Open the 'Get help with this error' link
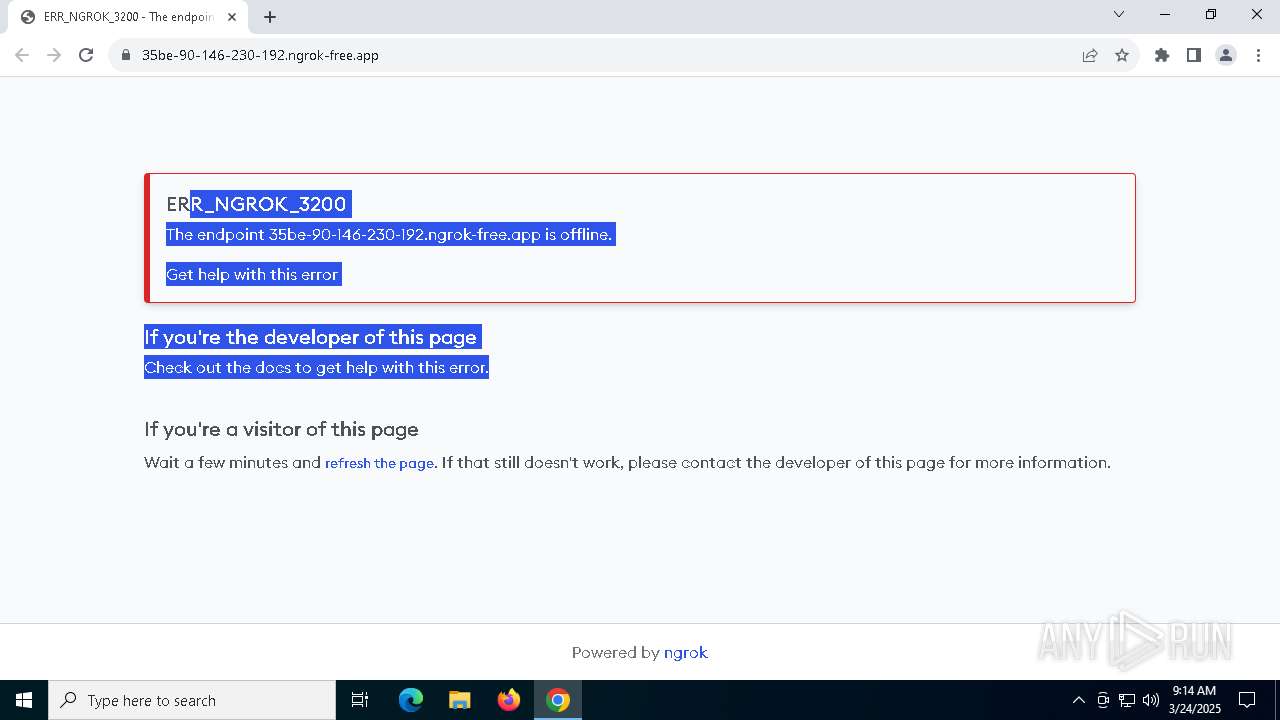 click(253, 274)
